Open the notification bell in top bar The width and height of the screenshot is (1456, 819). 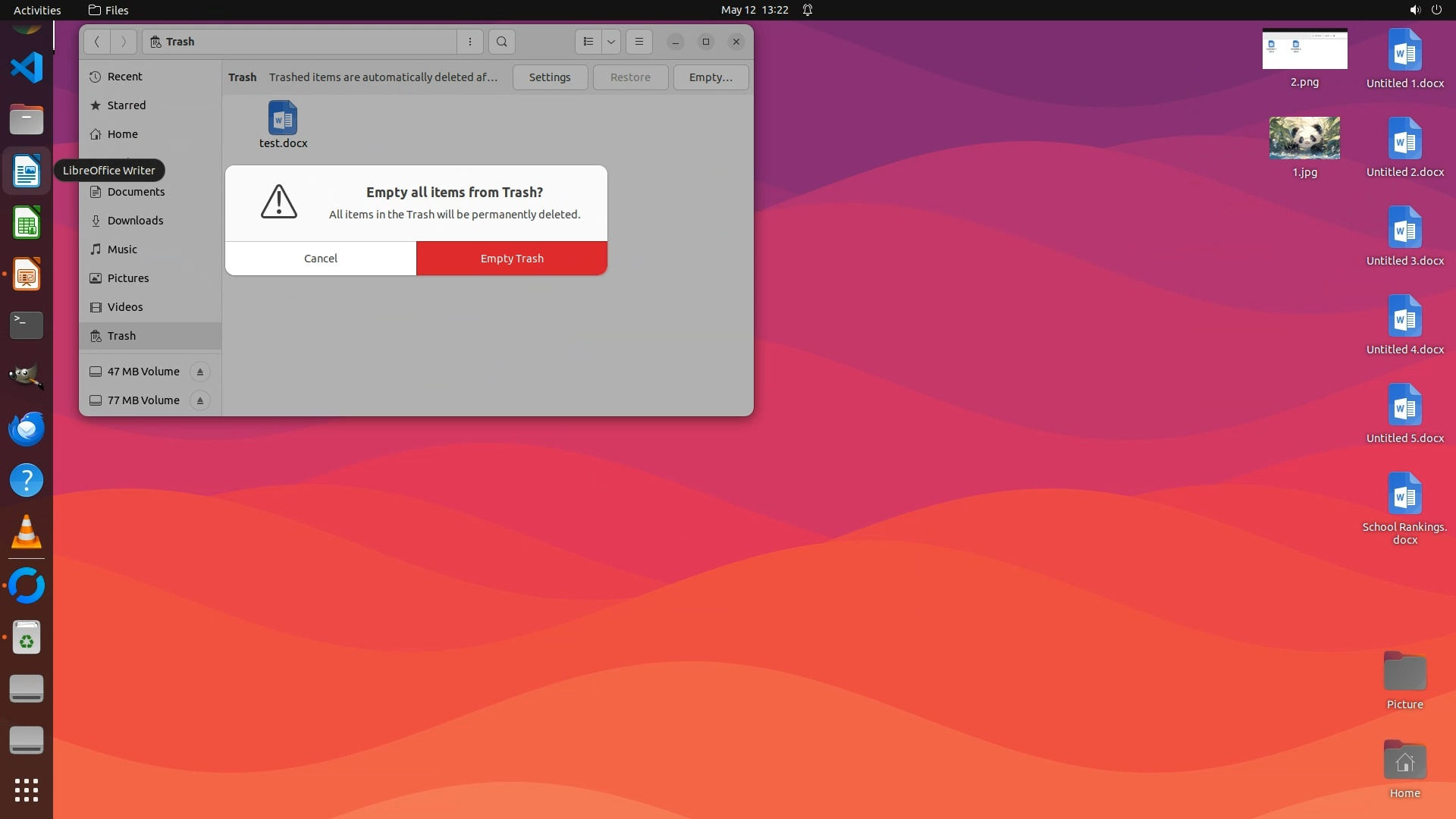808,10
